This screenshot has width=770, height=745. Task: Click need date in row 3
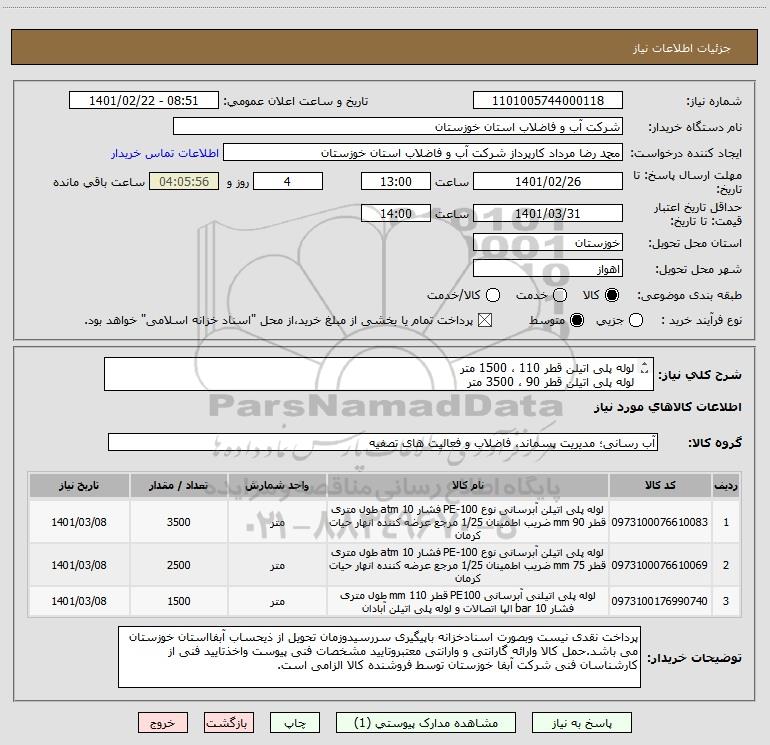(x=79, y=601)
